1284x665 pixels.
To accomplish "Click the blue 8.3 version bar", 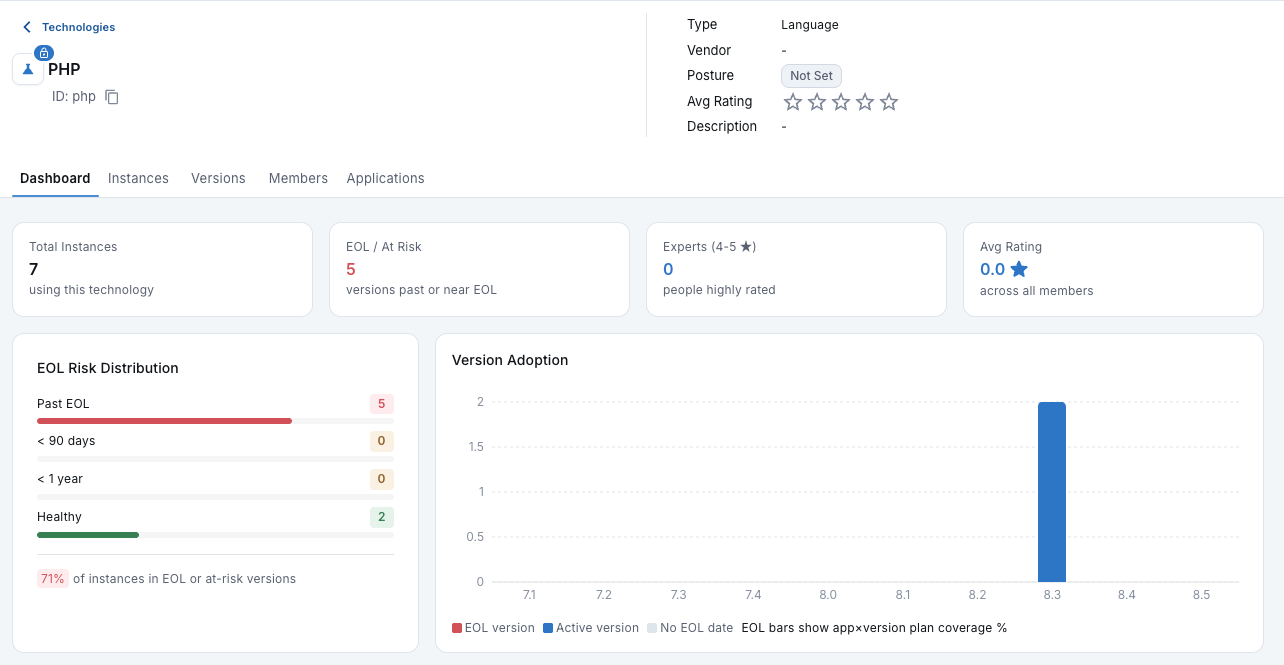I will tap(1052, 492).
